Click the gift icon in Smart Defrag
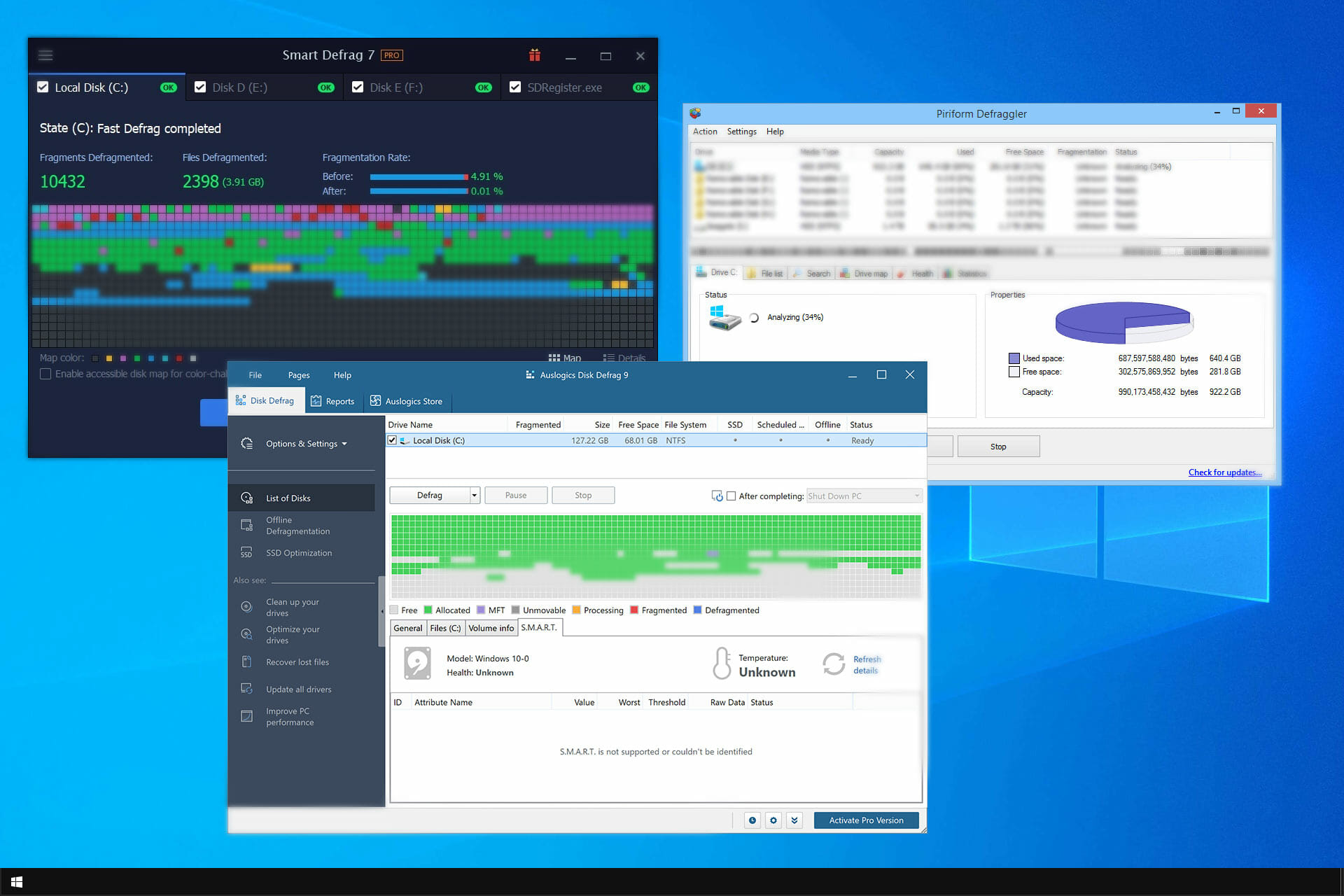This screenshot has width=1344, height=896. (x=535, y=55)
